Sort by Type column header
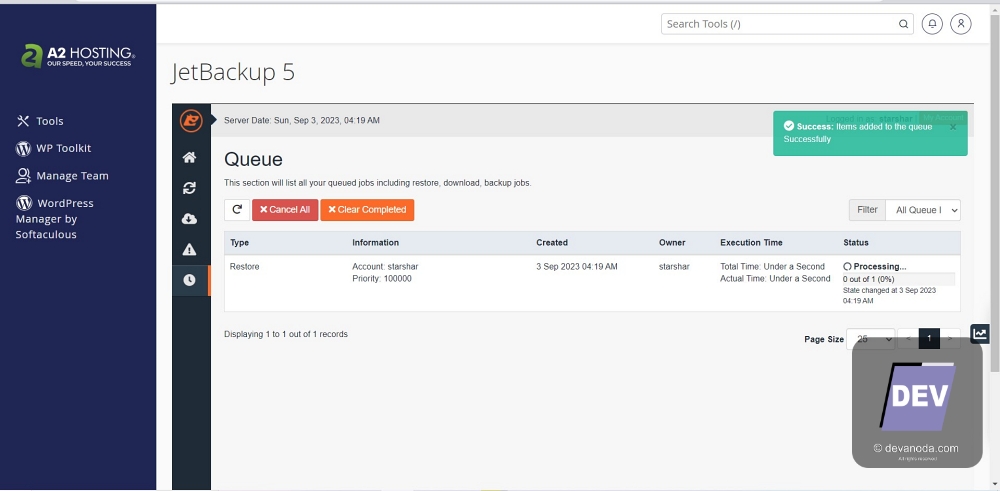This screenshot has height=491, width=1000. pyautogui.click(x=239, y=242)
